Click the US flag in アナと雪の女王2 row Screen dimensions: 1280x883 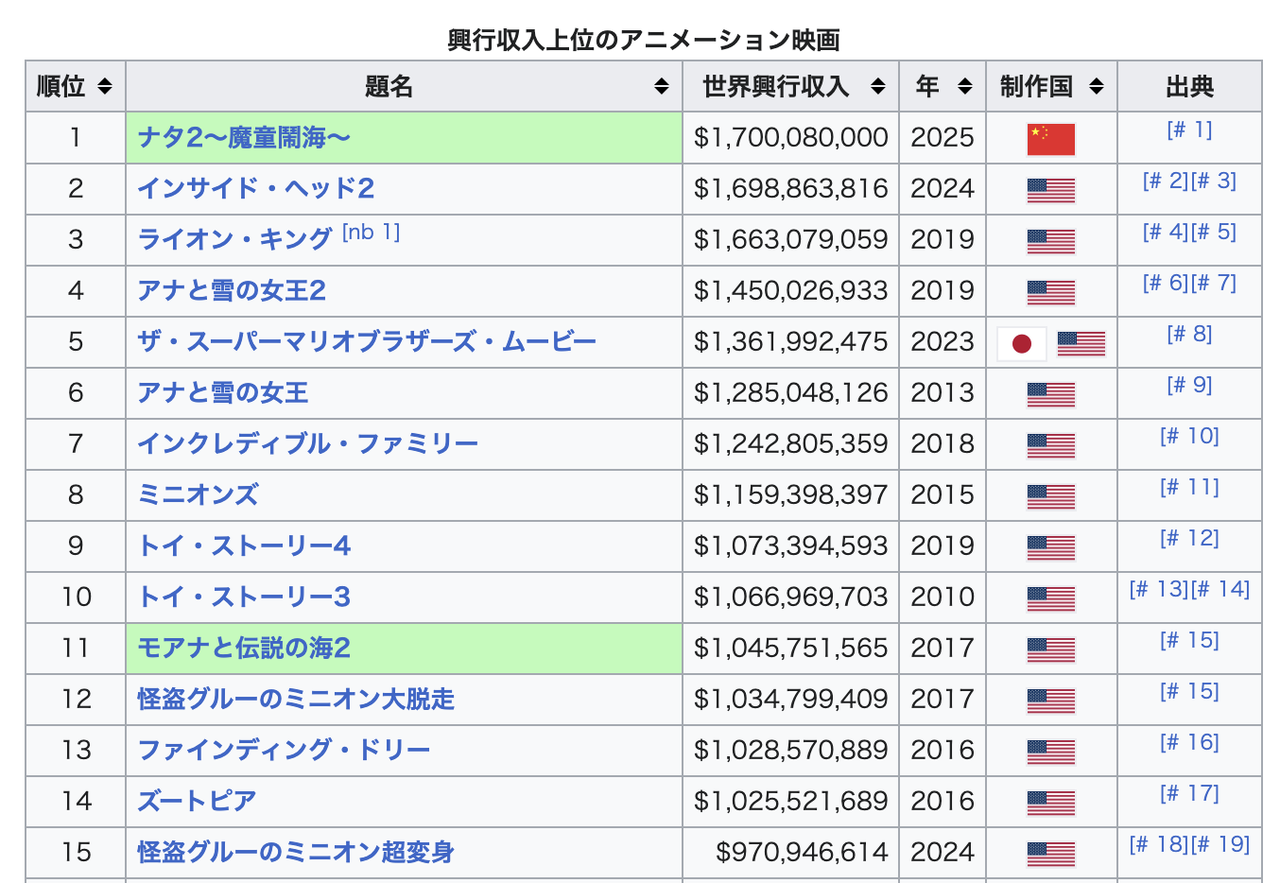1051,292
